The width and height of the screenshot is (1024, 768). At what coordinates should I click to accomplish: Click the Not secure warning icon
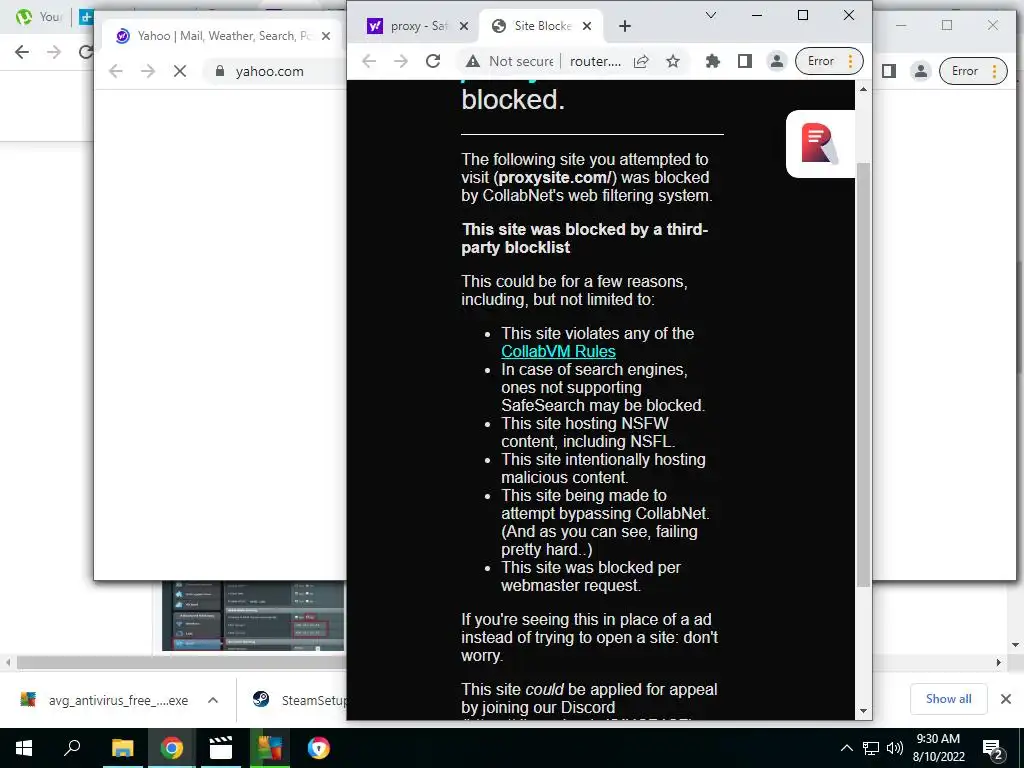473,61
